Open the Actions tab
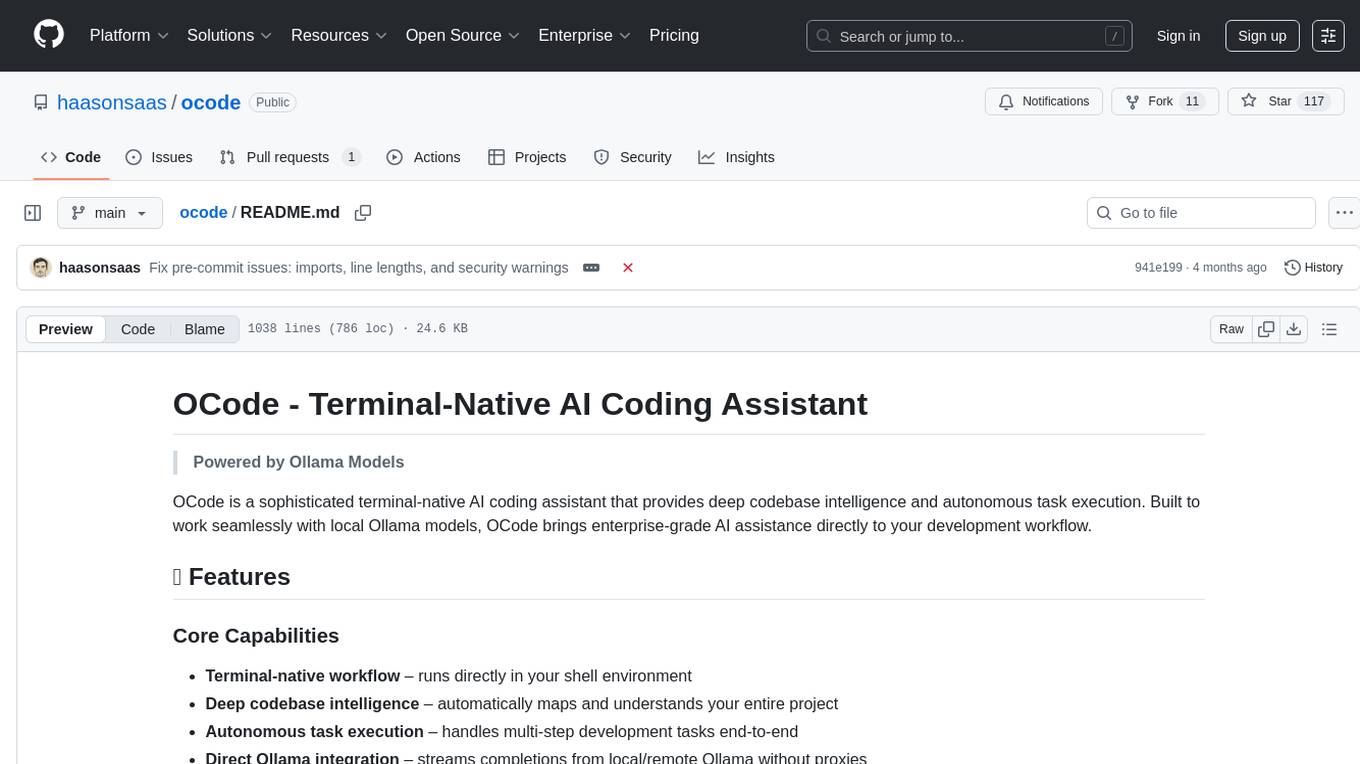 coord(423,157)
